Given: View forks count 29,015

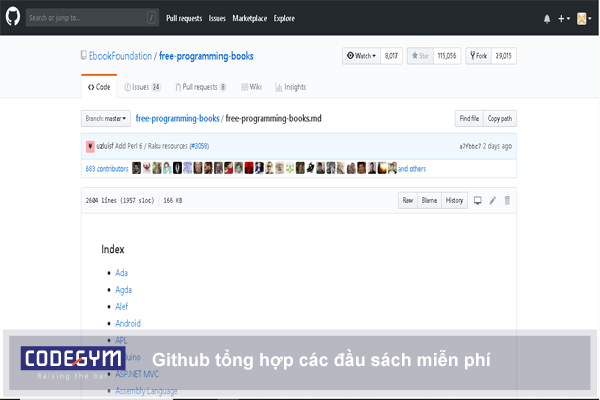Looking at the screenshot, I should pyautogui.click(x=504, y=56).
